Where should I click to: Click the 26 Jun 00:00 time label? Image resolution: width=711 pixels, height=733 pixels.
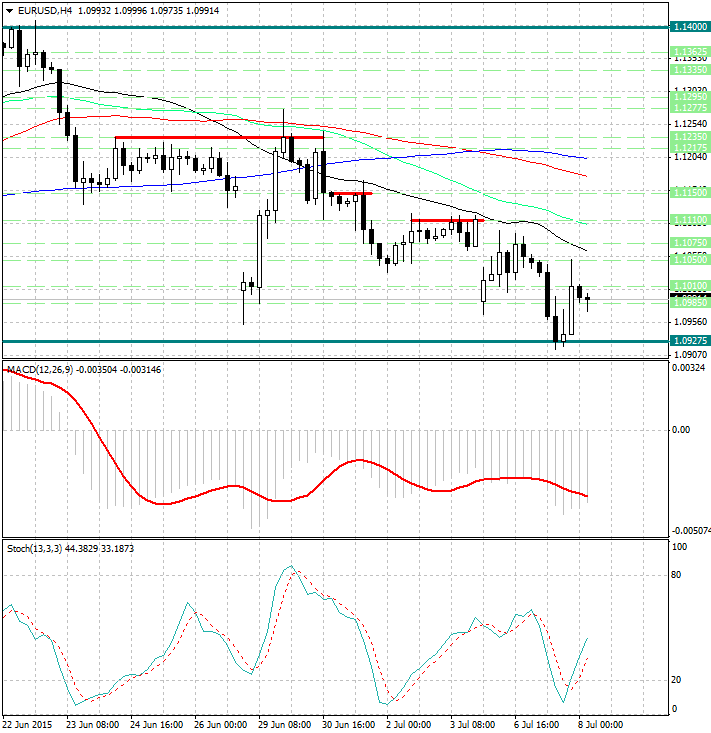pyautogui.click(x=221, y=725)
